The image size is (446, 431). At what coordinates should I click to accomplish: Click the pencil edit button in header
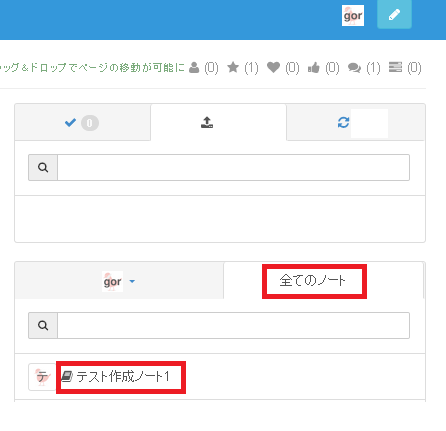click(x=394, y=15)
